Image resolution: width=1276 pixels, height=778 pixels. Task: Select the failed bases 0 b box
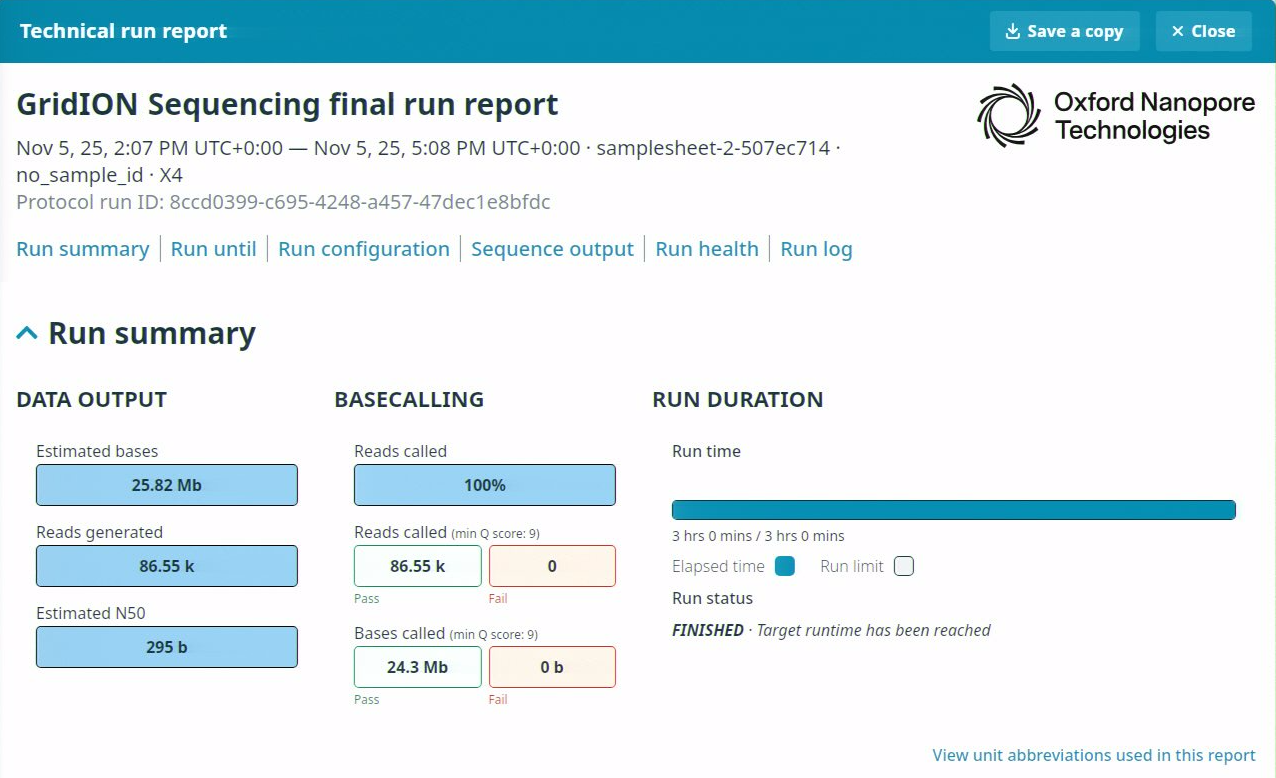(x=552, y=667)
